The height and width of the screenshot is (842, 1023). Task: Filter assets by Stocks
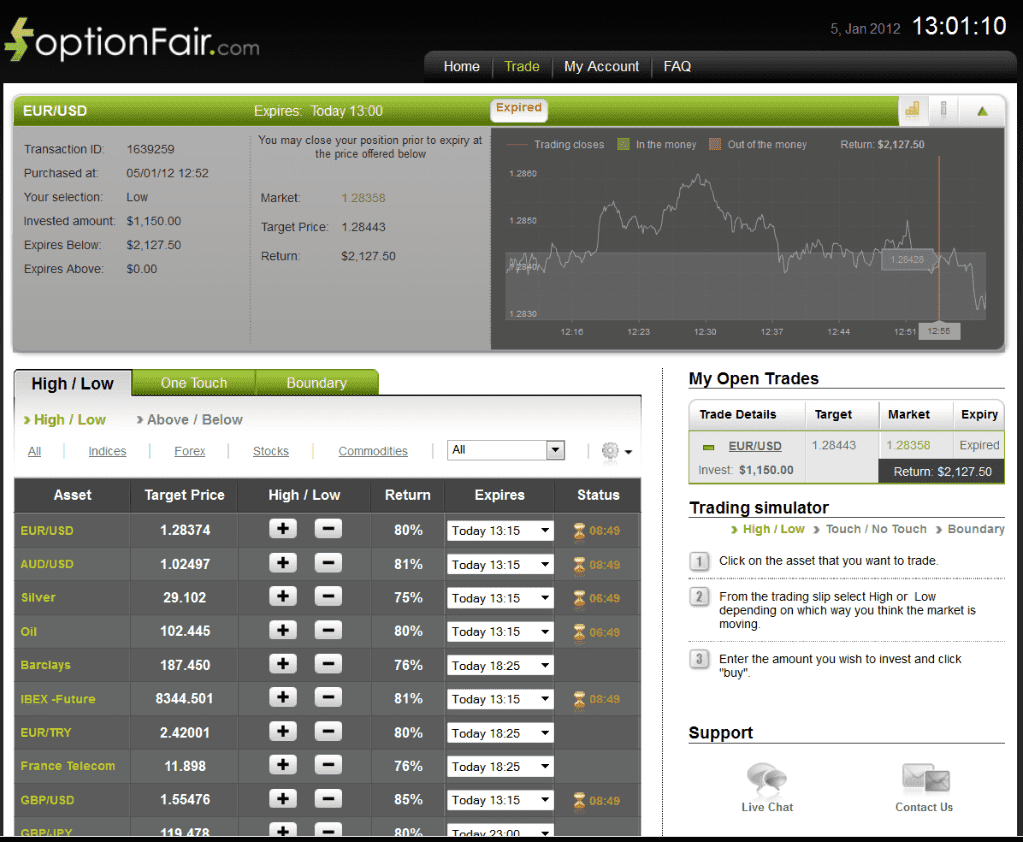[x=271, y=451]
